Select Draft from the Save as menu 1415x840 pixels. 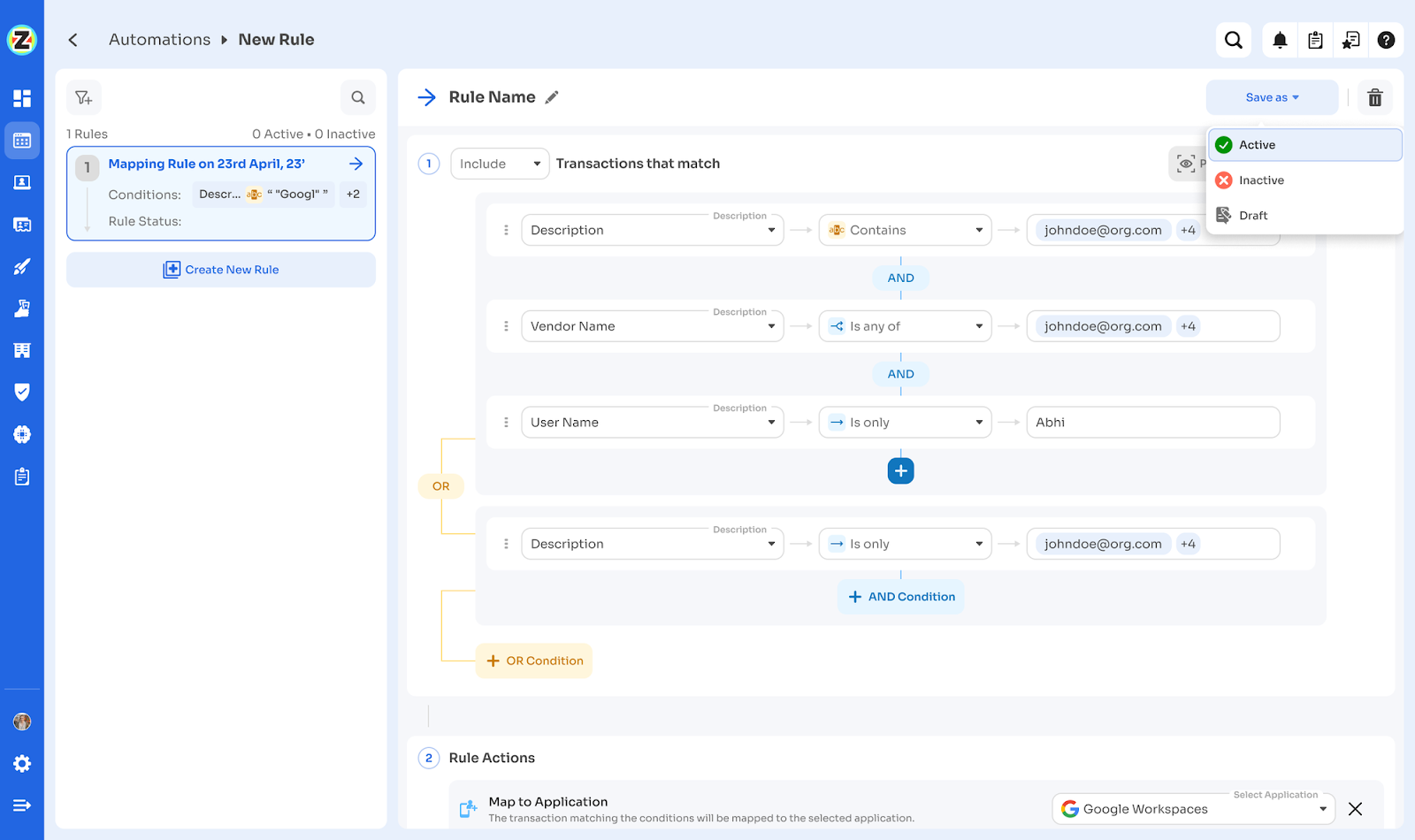click(1305, 216)
